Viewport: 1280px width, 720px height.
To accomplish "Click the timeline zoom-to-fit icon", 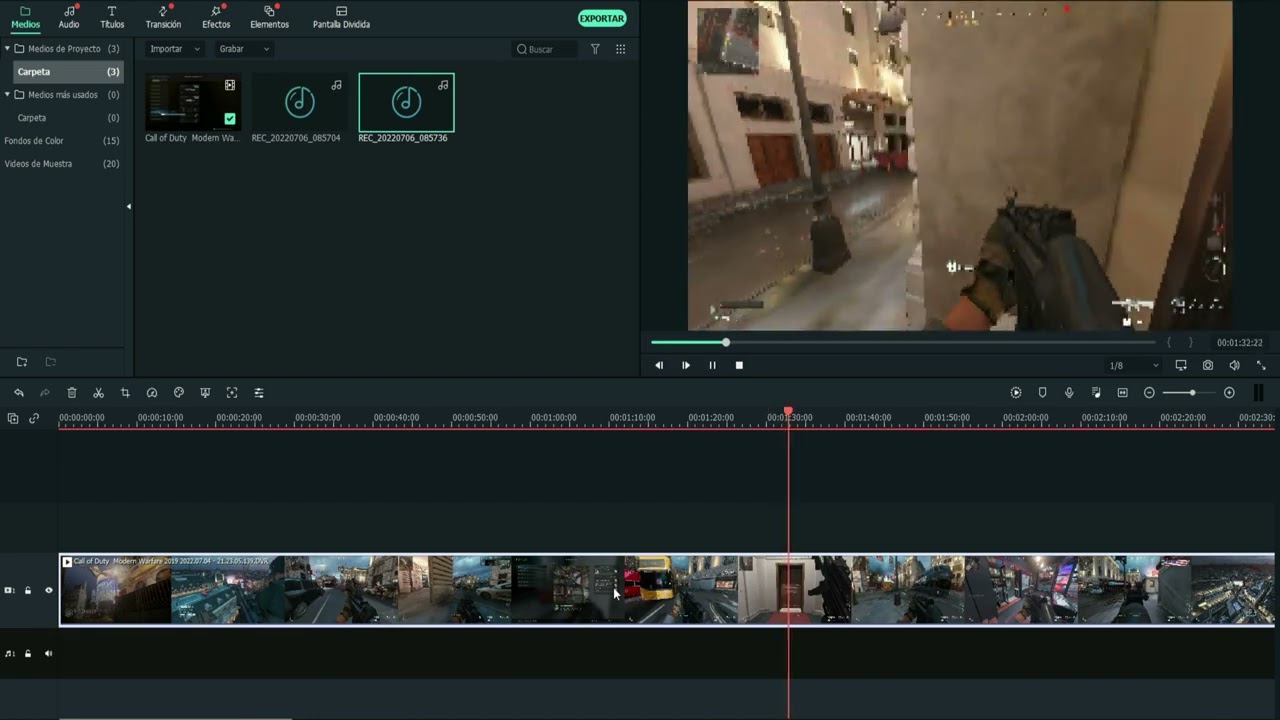I will tap(1122, 393).
